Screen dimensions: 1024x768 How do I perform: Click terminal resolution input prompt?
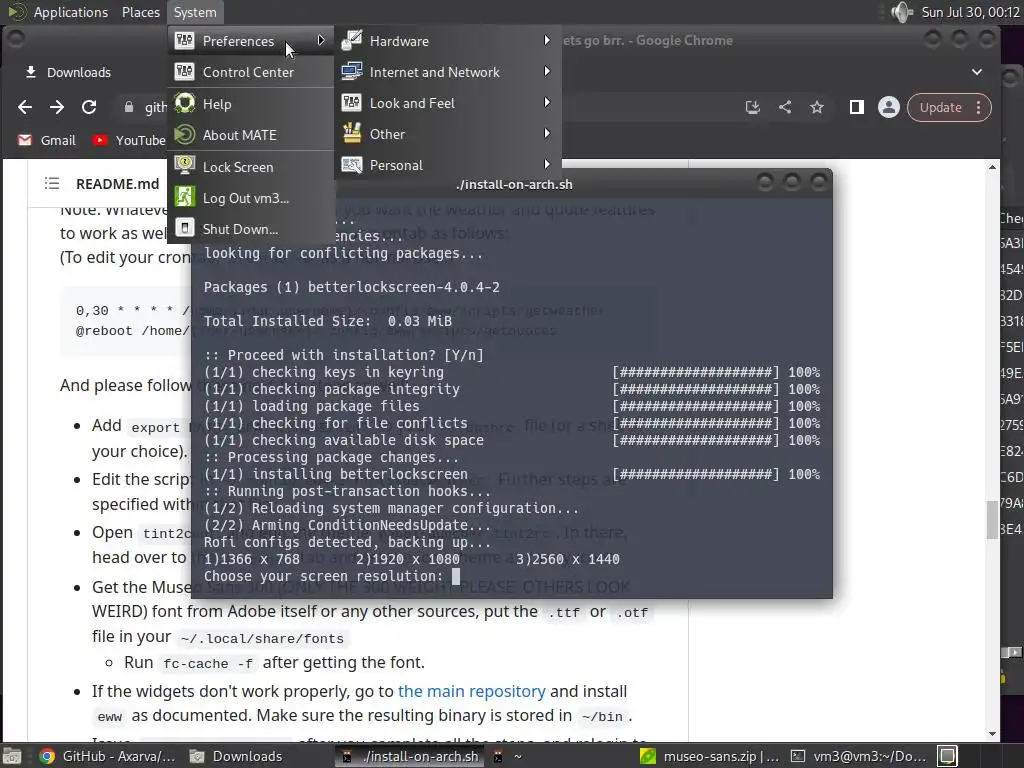pyautogui.click(x=456, y=576)
